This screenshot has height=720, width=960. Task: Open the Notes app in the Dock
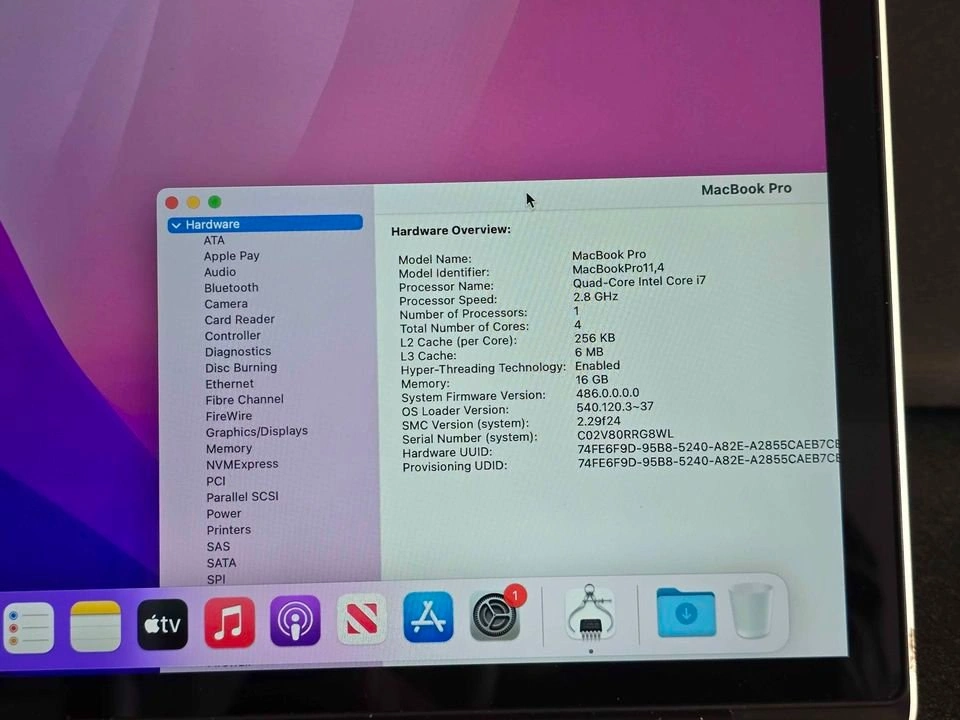(95, 626)
